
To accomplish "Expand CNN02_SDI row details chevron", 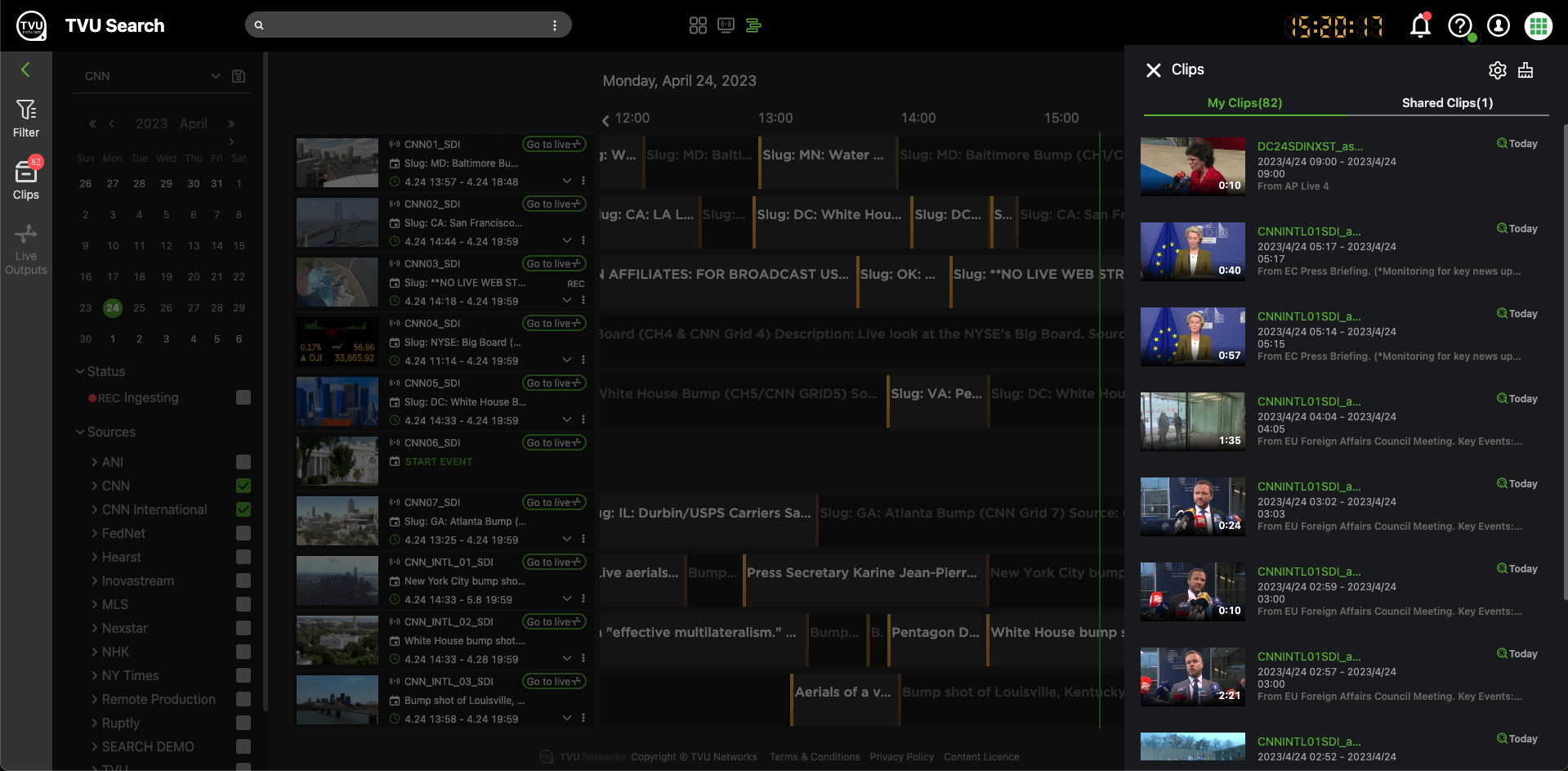I will coord(567,240).
